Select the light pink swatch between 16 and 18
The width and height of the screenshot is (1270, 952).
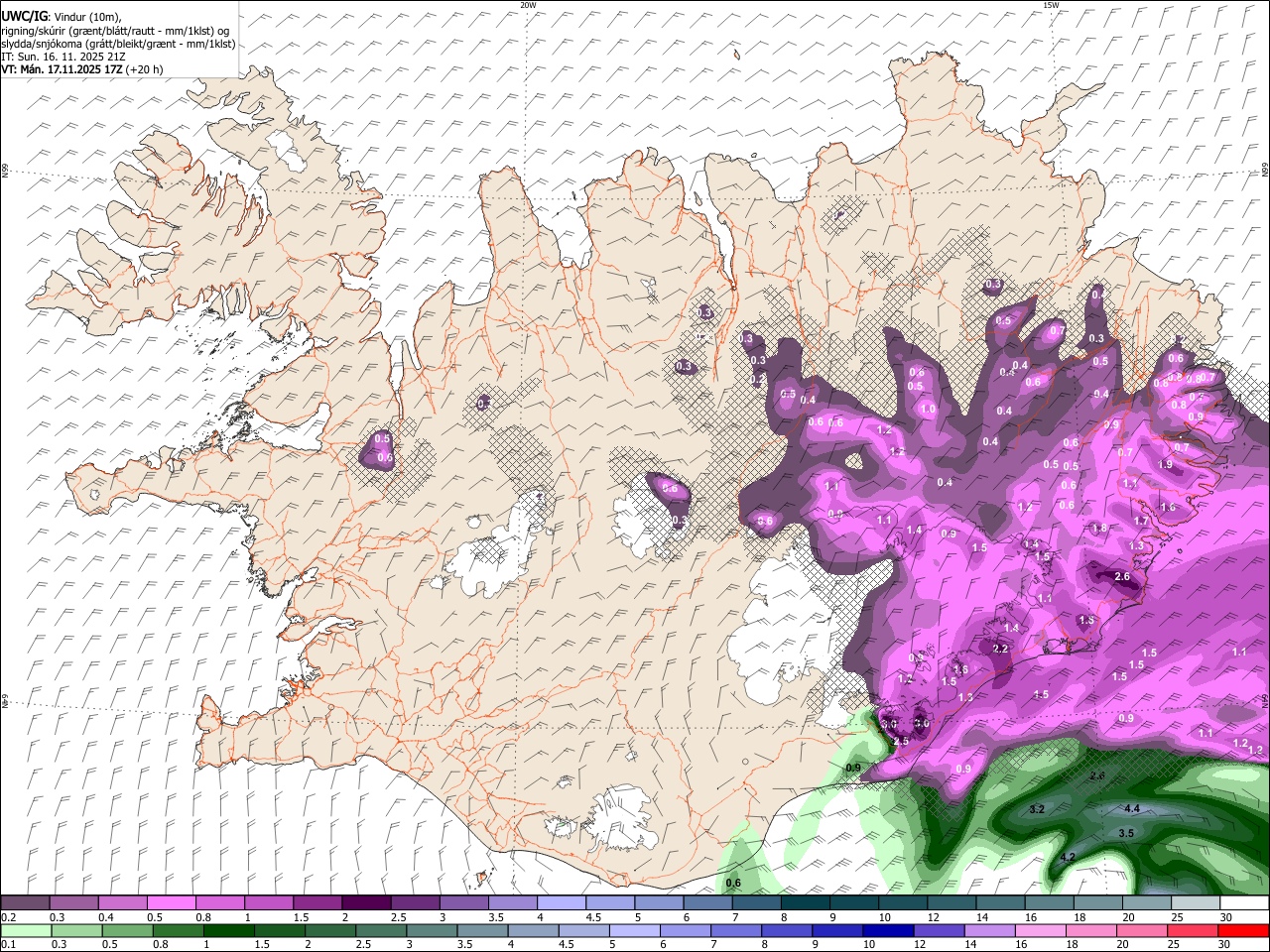click(1041, 931)
